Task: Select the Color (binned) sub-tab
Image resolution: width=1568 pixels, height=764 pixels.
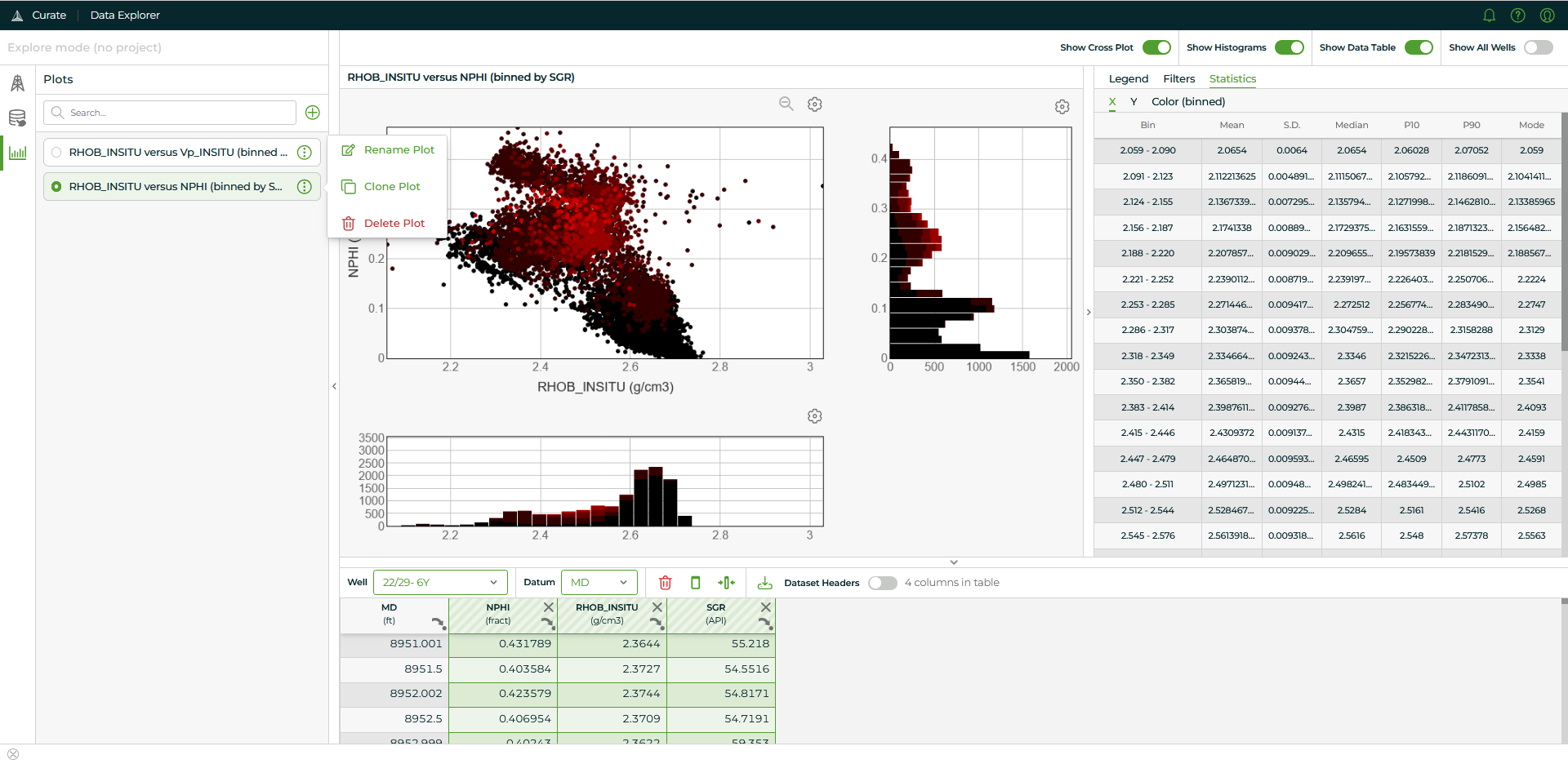Action: tap(1188, 102)
